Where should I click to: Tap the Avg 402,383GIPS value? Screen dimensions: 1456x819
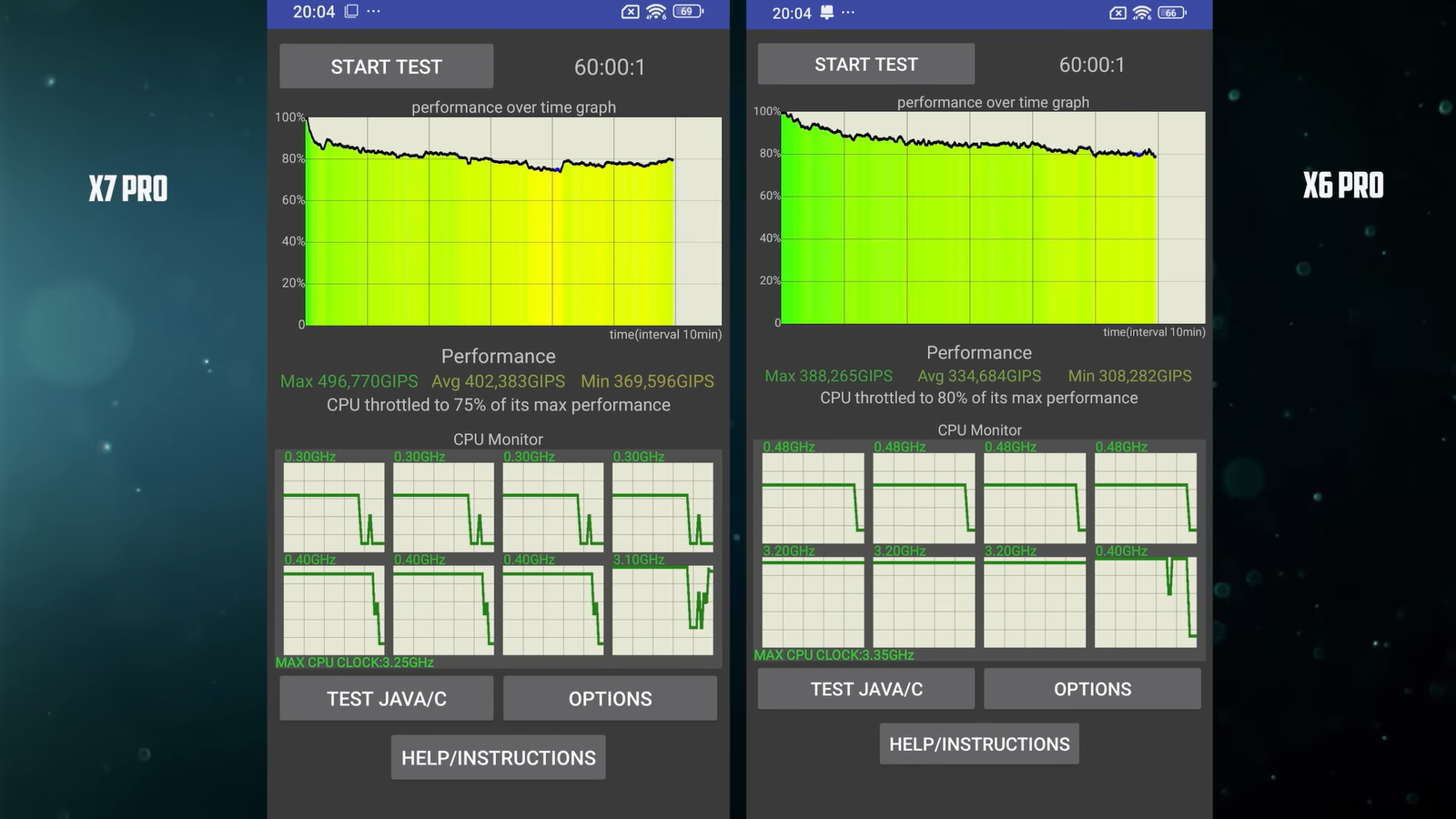pos(499,381)
